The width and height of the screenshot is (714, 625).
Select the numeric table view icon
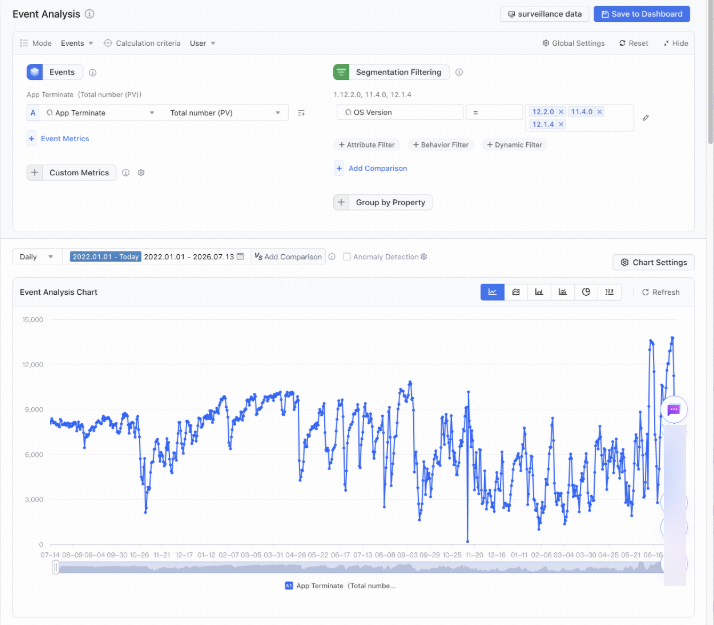[609, 292]
